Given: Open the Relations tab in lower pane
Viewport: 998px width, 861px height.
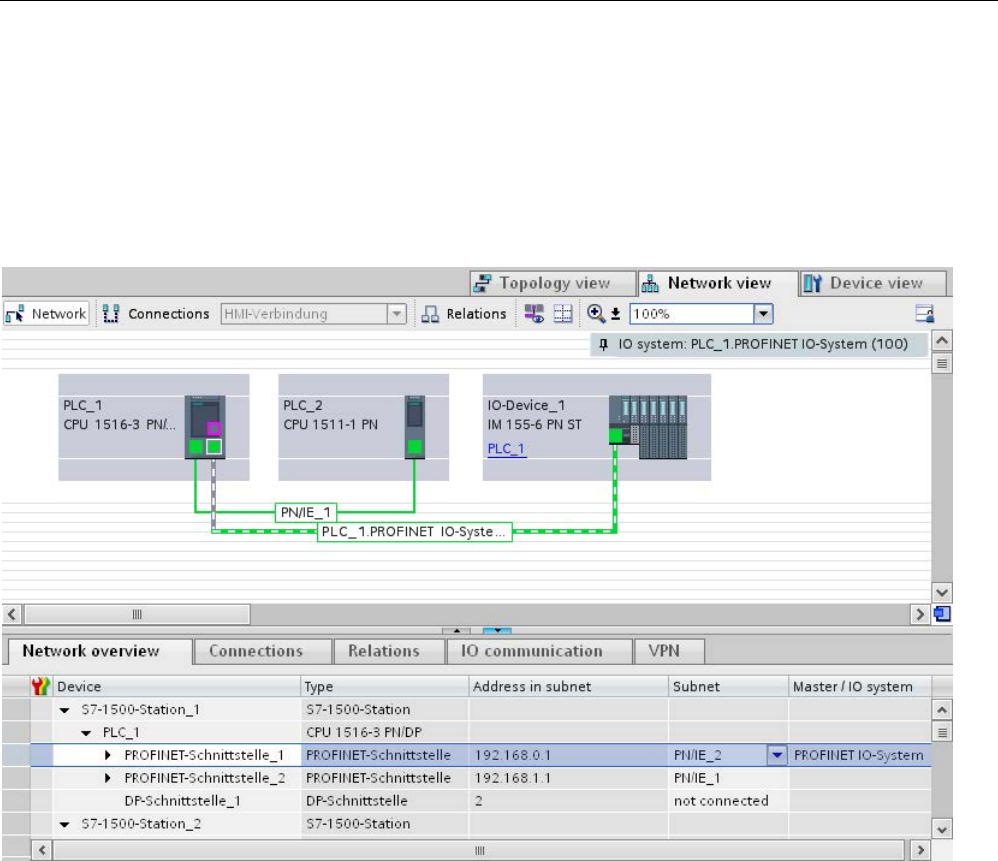Looking at the screenshot, I should tap(389, 651).
